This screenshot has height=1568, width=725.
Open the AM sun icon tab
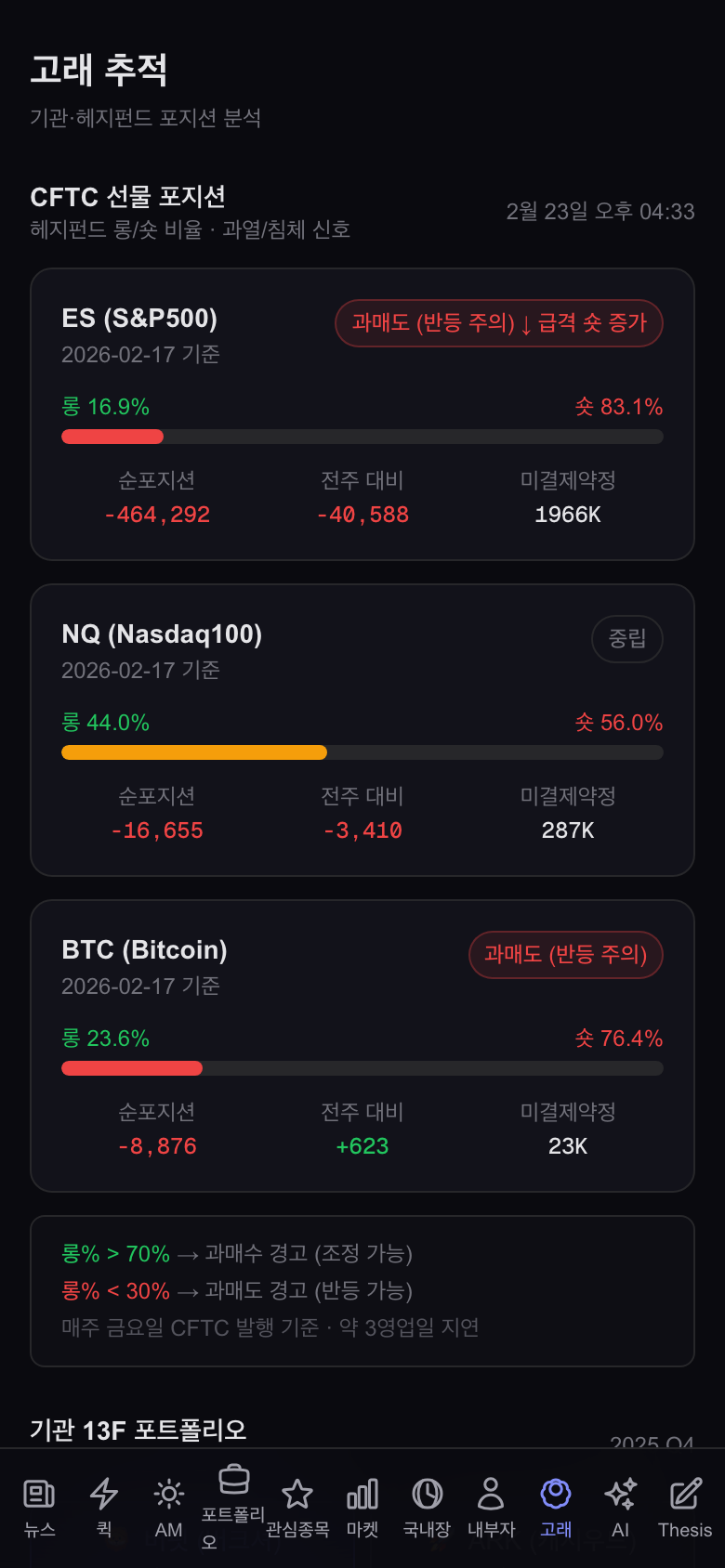pos(168,1495)
